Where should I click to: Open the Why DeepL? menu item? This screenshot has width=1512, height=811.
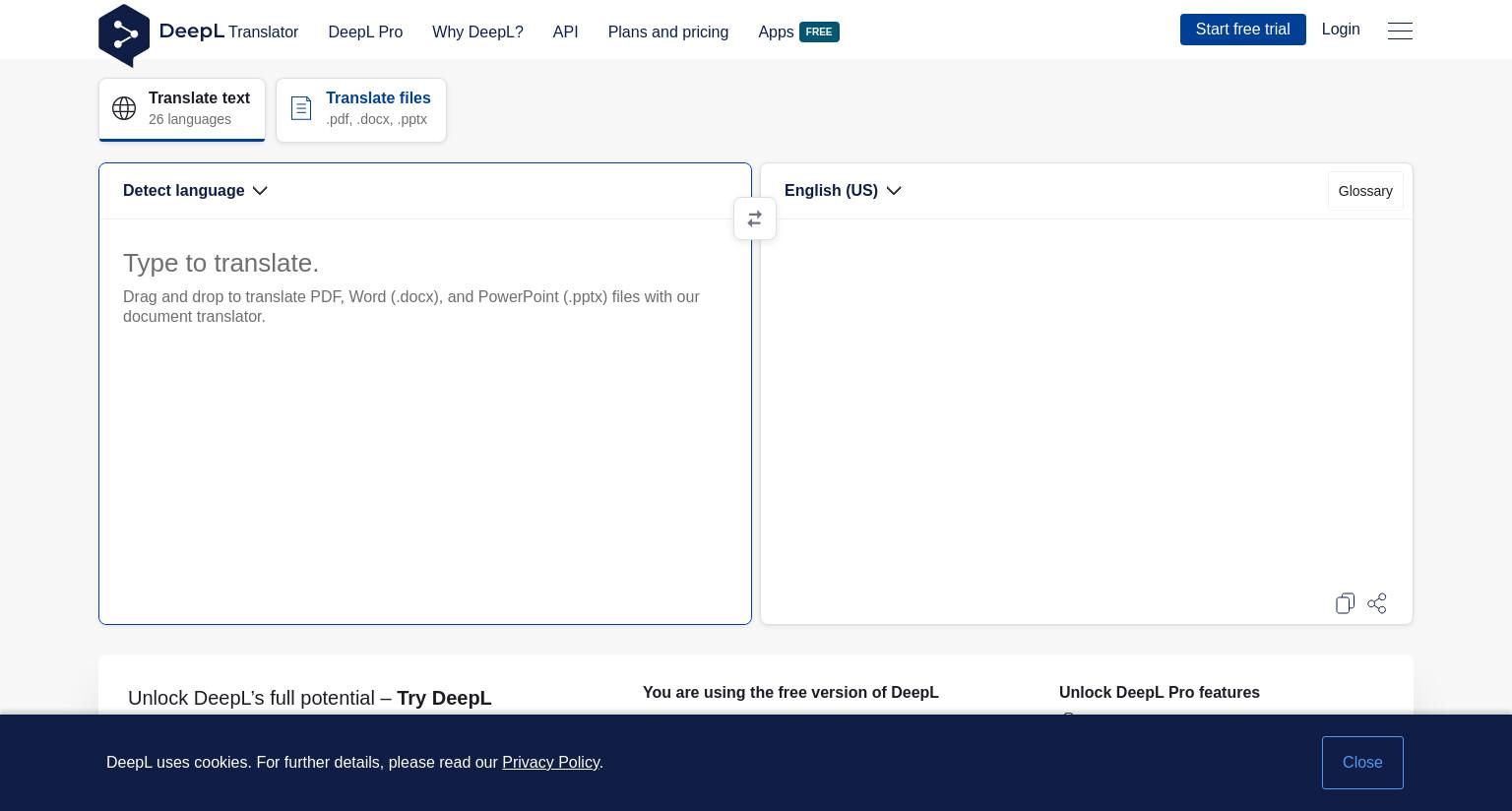[477, 31]
